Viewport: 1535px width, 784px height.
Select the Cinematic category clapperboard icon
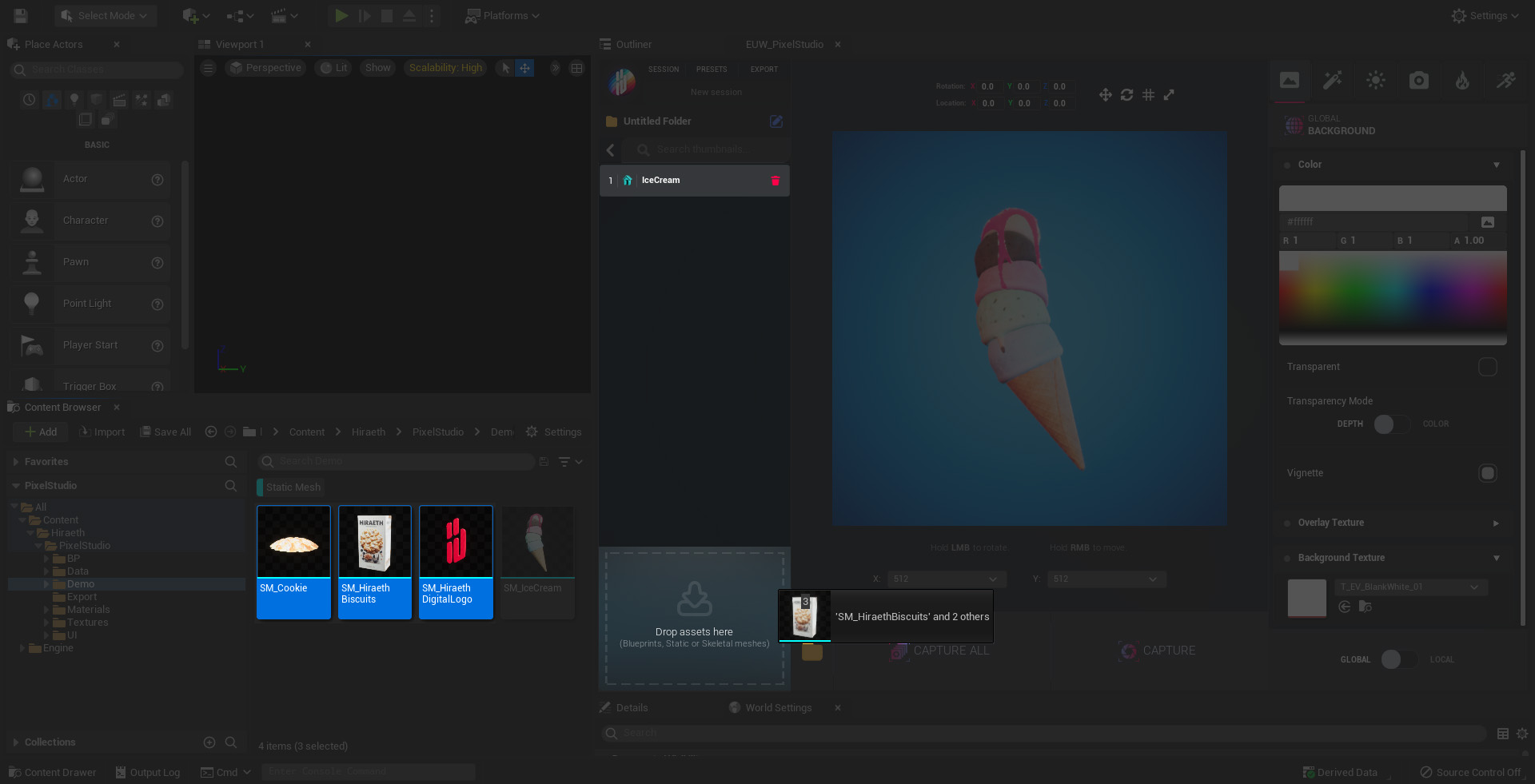119,100
